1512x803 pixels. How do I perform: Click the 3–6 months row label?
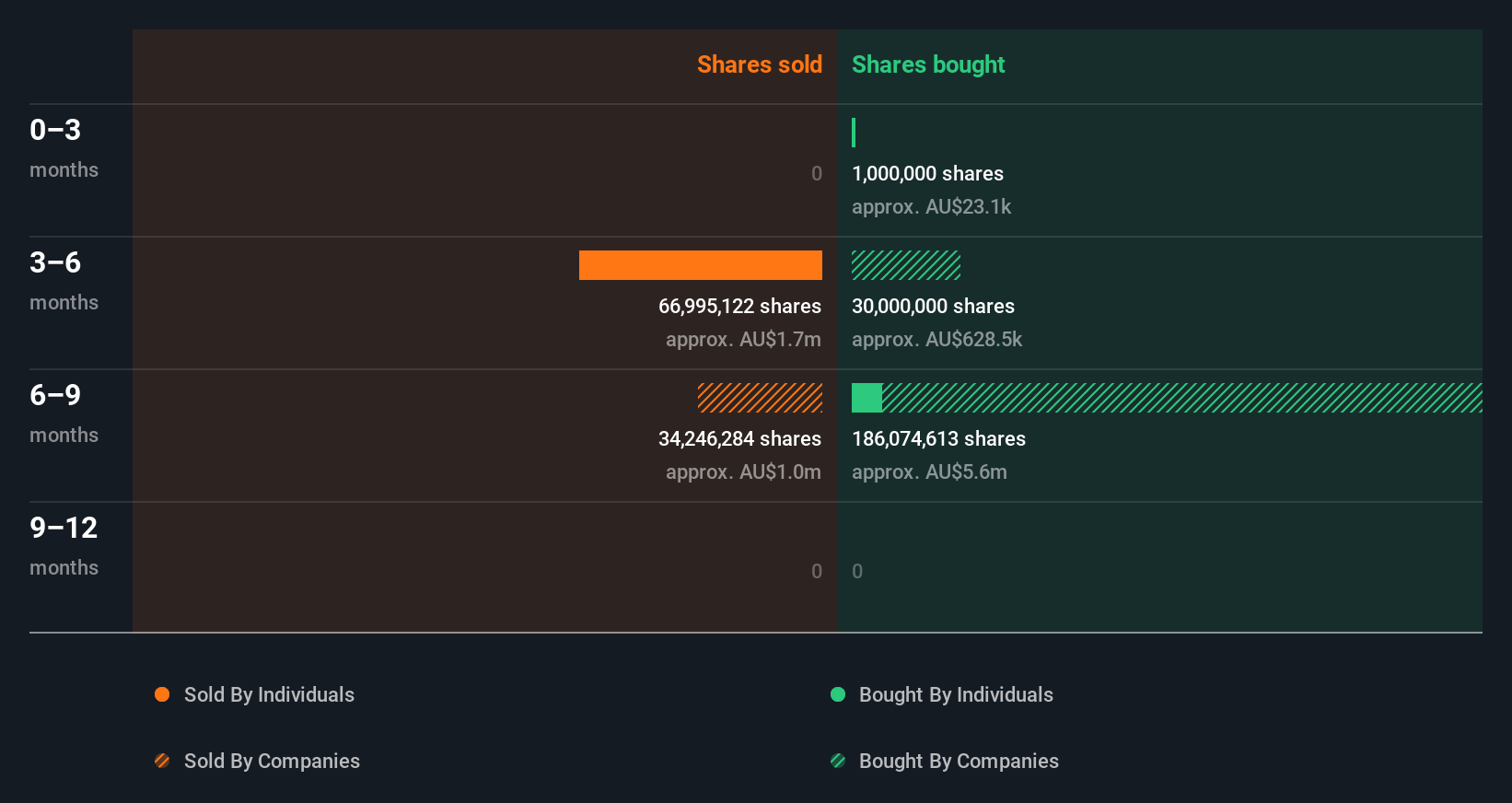[64, 280]
